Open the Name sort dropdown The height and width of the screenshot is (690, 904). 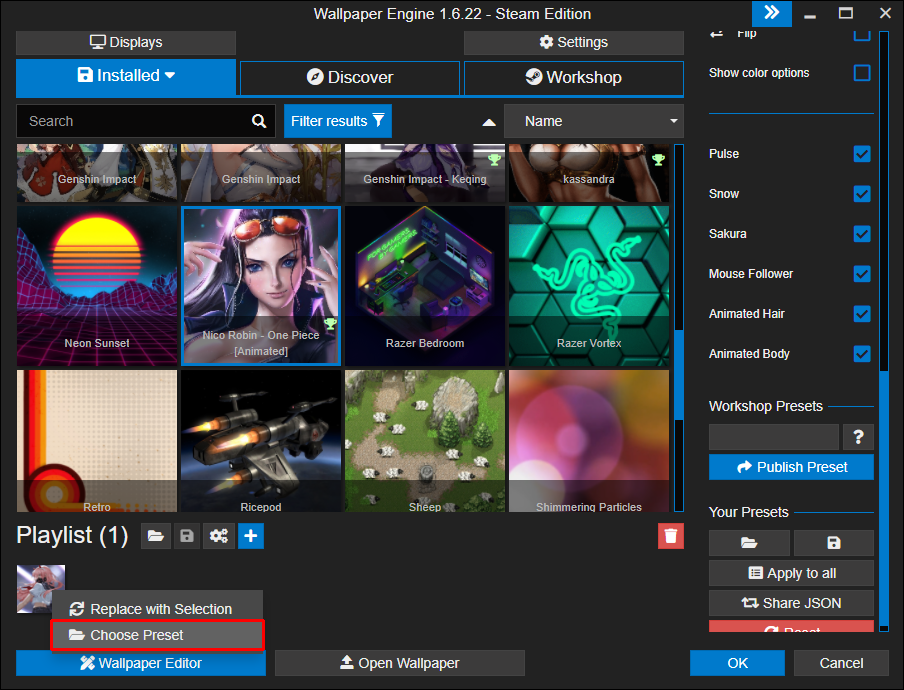click(x=593, y=121)
